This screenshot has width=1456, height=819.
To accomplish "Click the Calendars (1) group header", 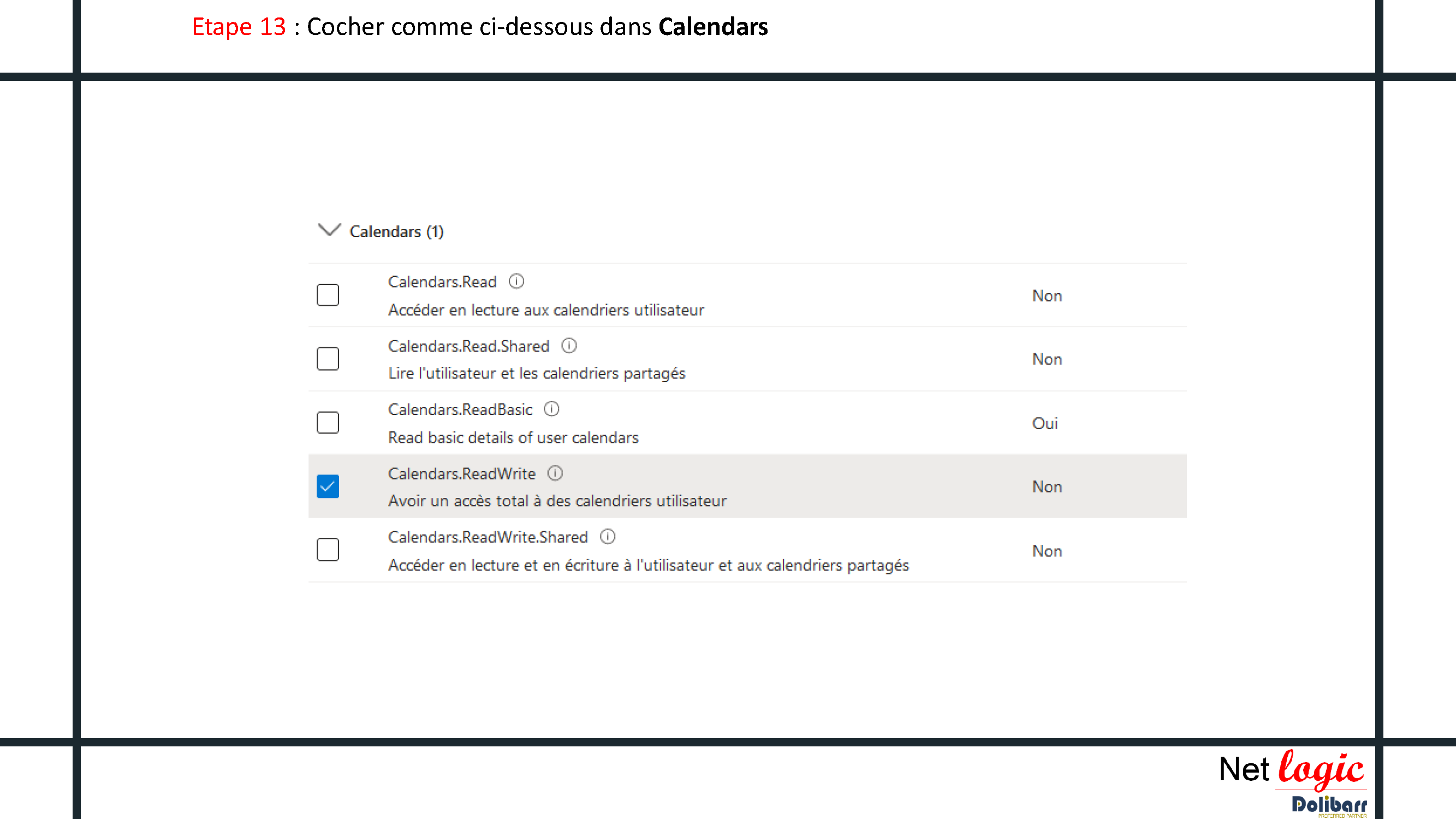I will pyautogui.click(x=396, y=232).
